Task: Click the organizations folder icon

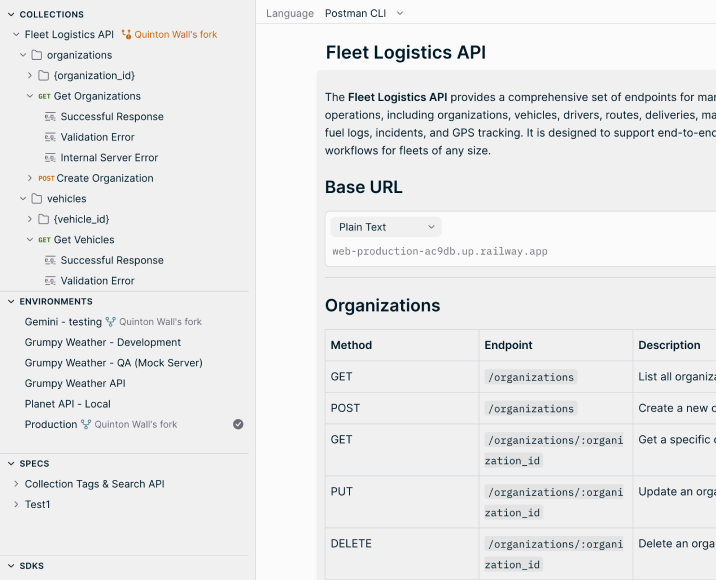Action: click(x=37, y=55)
